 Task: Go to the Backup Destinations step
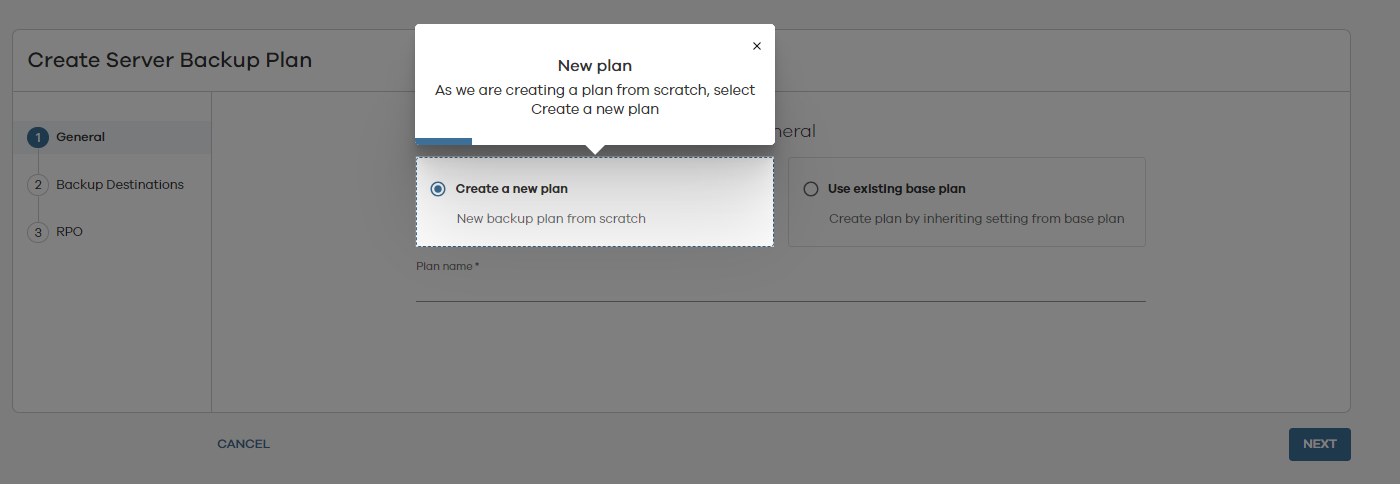[x=120, y=185]
